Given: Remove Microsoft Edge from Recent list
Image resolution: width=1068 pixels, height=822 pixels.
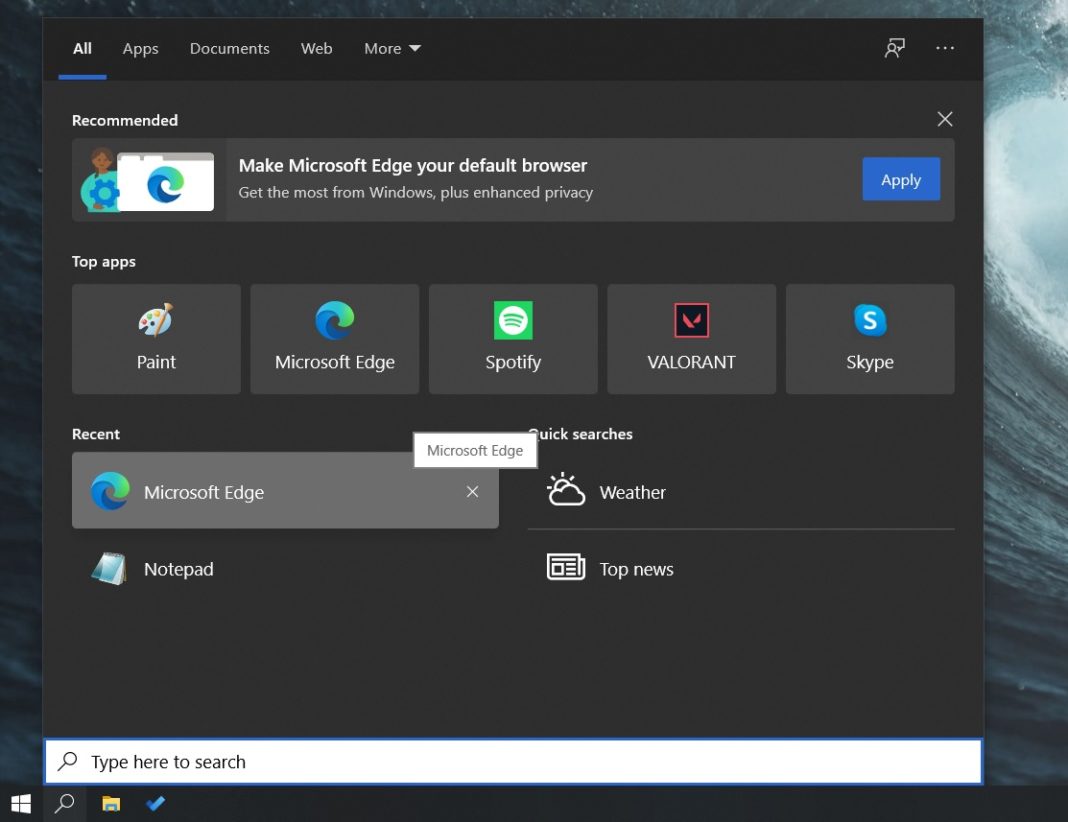Looking at the screenshot, I should [x=472, y=492].
